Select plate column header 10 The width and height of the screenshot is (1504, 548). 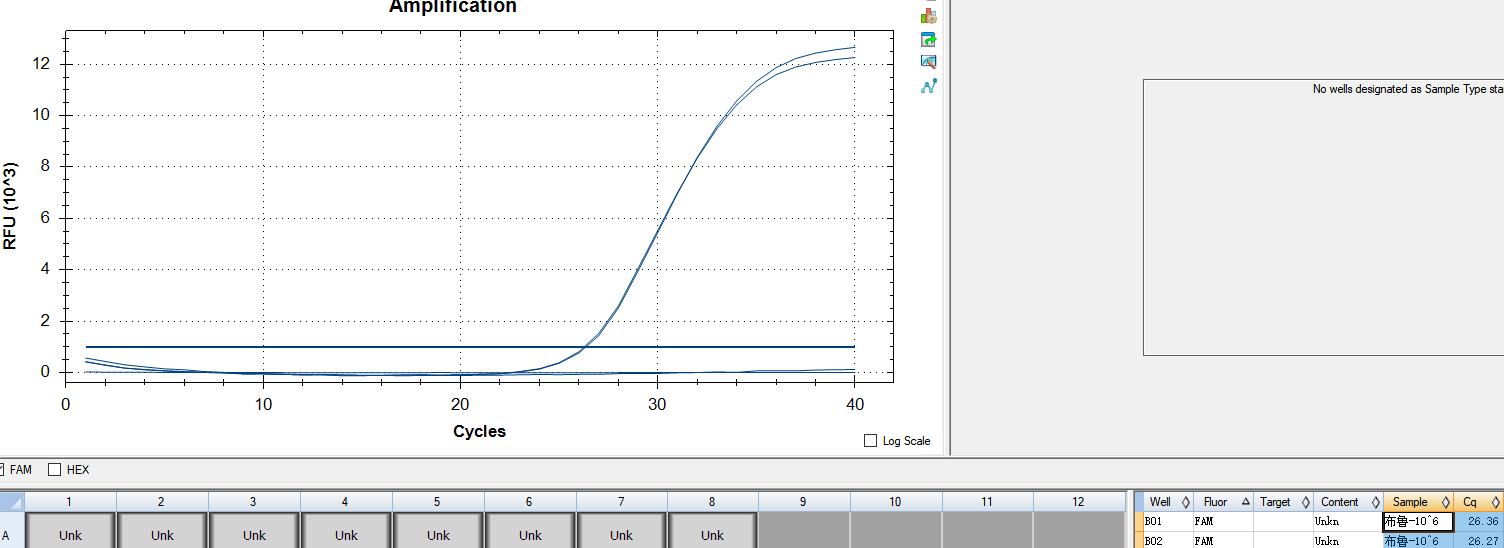coord(895,501)
